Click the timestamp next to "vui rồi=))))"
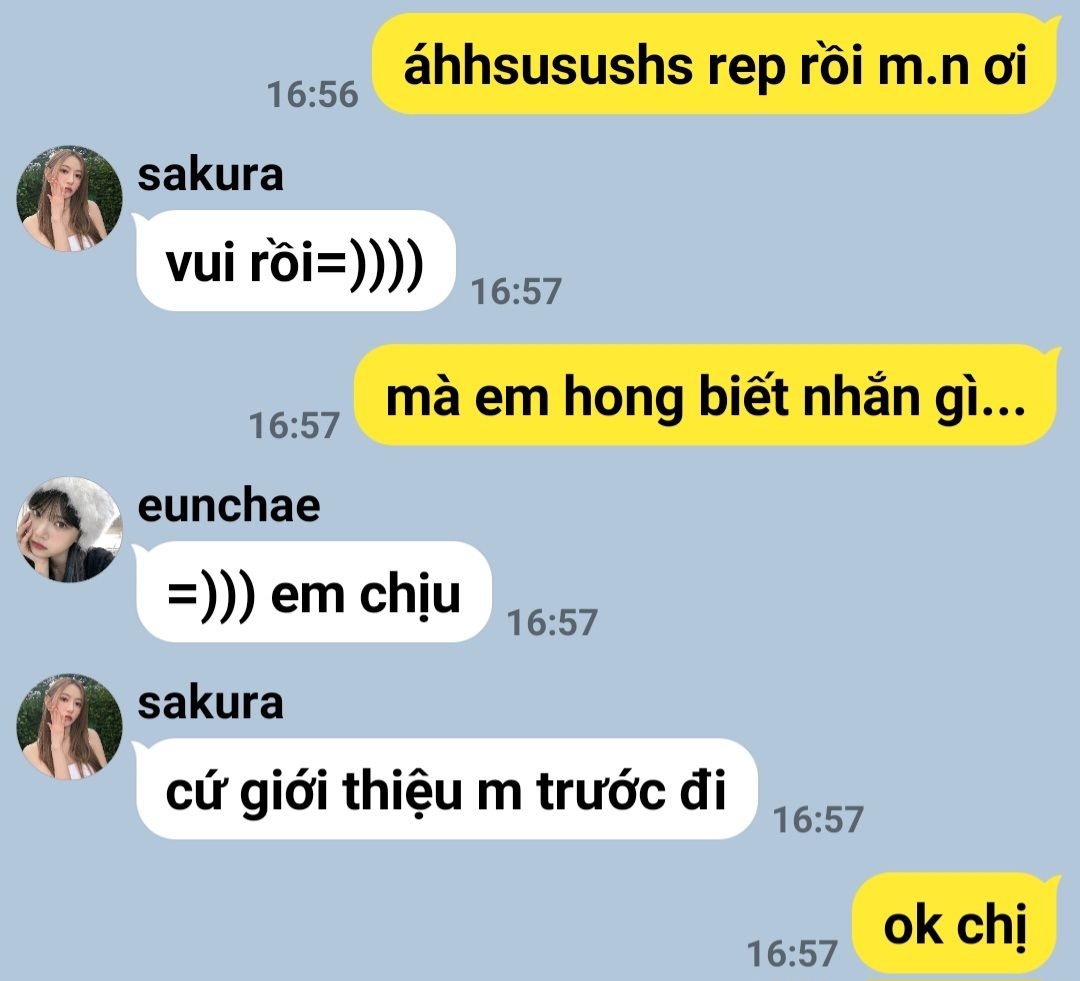The image size is (1080, 981). click(516, 291)
